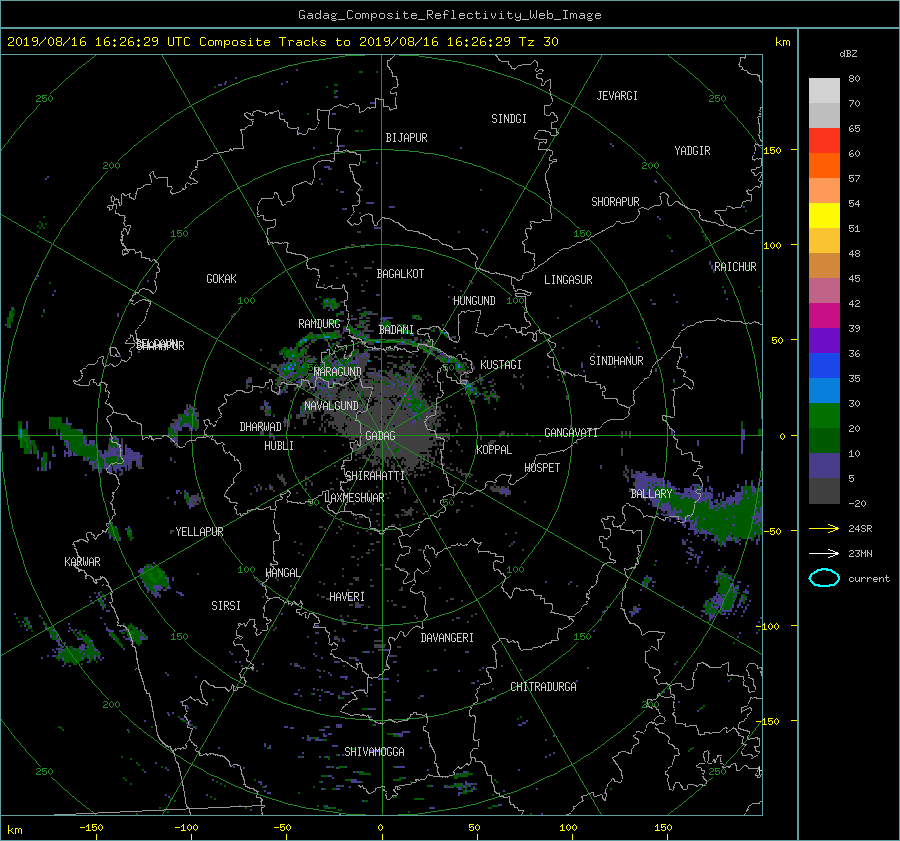Click the DAVANGERI city label
The width and height of the screenshot is (900, 841).
447,638
